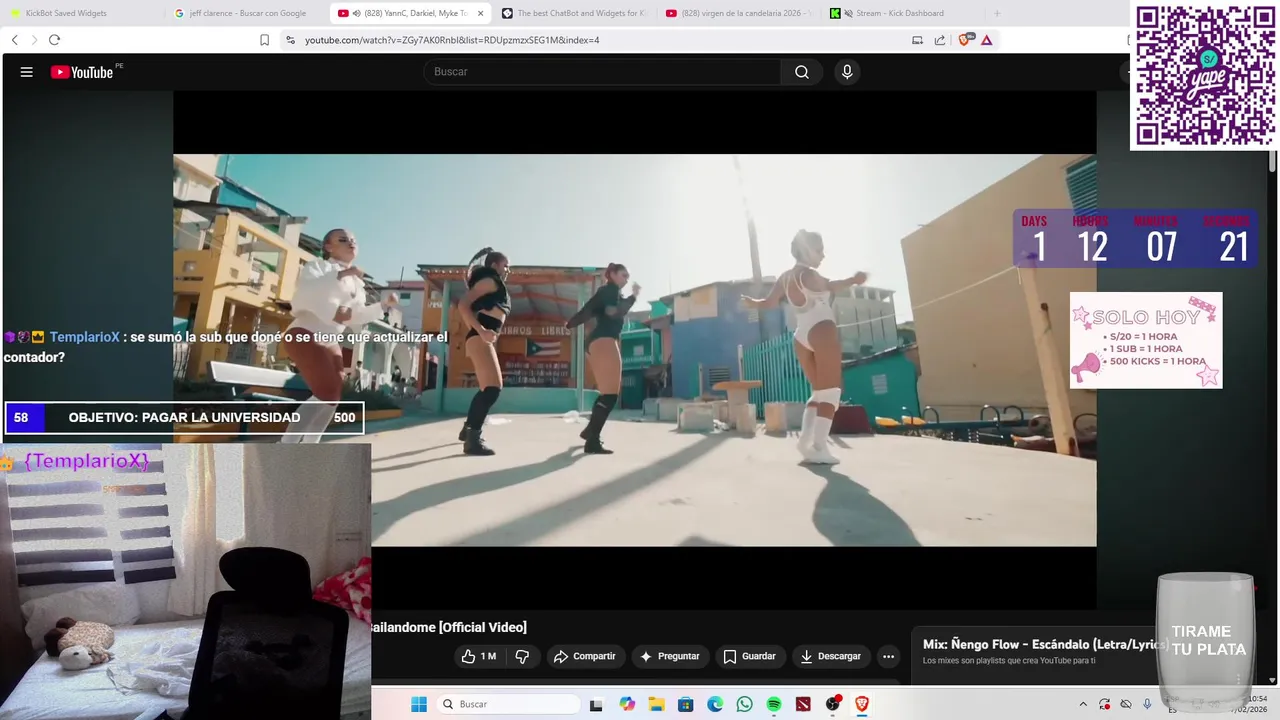Screen dimensions: 1280x720
Task: Click the TemplarioX chat username
Action: tap(84, 337)
